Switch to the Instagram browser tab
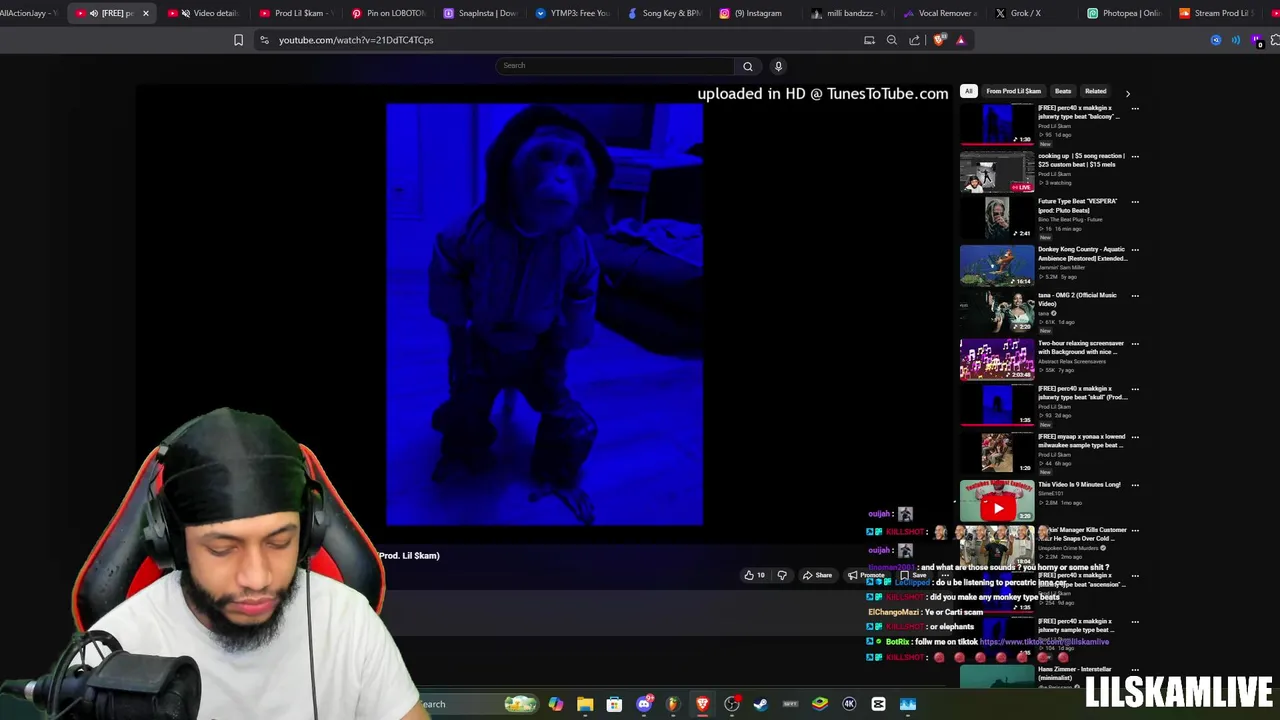The height and width of the screenshot is (720, 1280). click(756, 13)
